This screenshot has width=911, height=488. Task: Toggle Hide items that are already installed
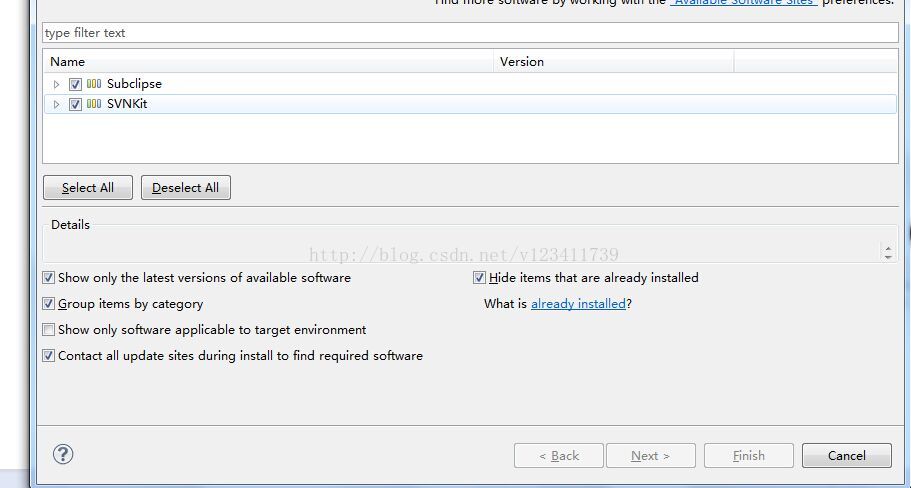tap(479, 278)
